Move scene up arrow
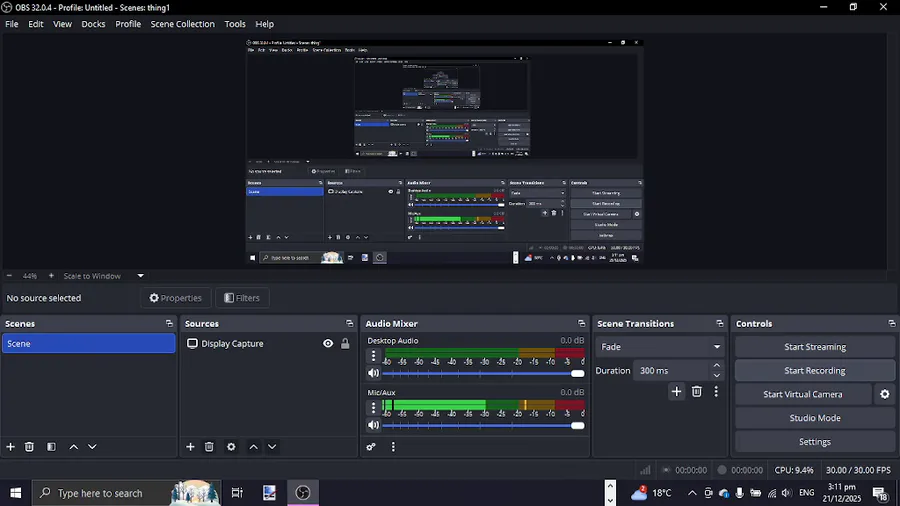 click(73, 446)
